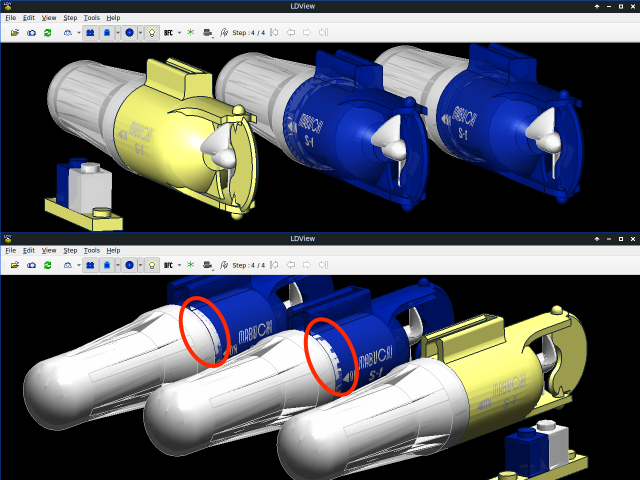Expand BFC dropdown arrow in lower window
Viewport: 640px width, 480px height.
pyautogui.click(x=180, y=265)
